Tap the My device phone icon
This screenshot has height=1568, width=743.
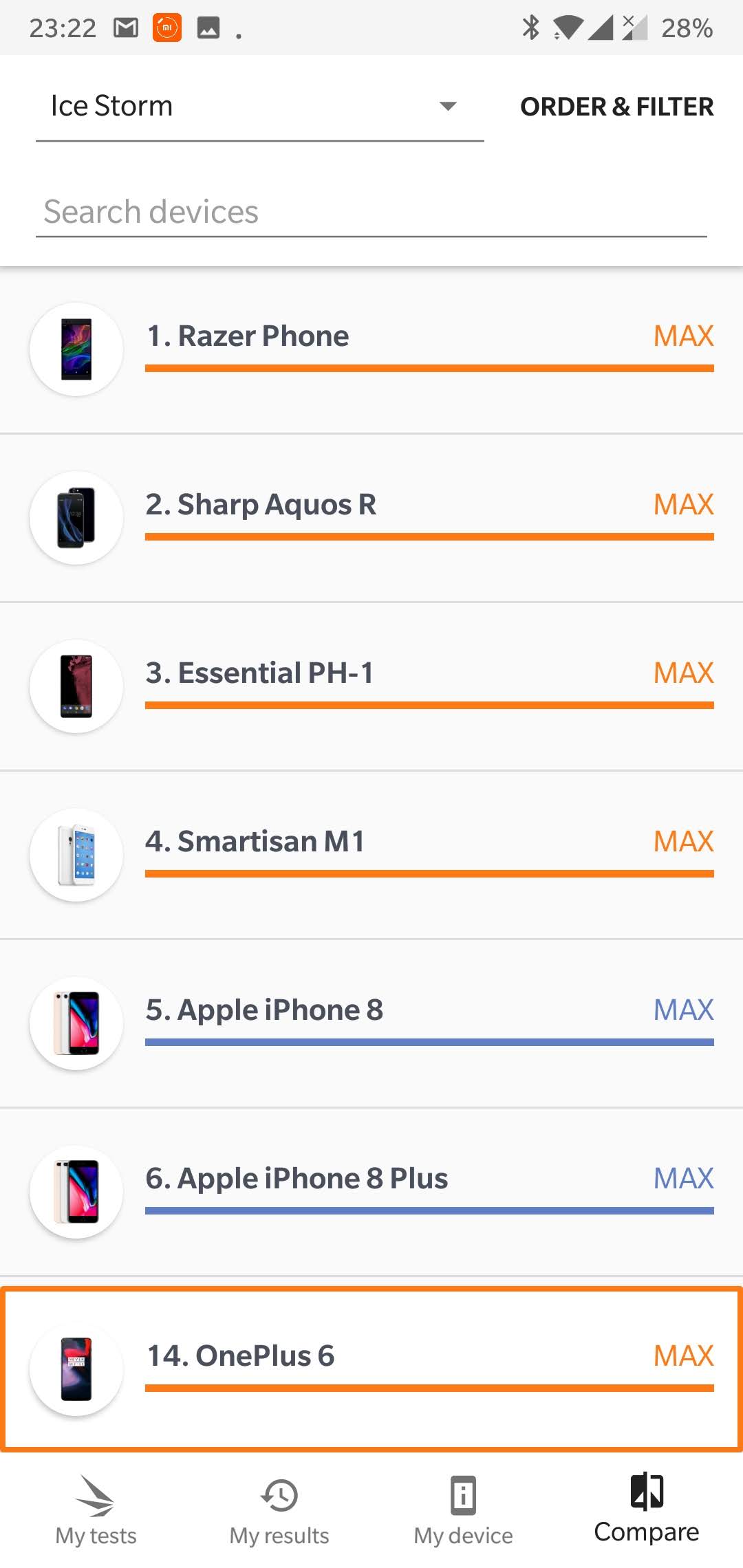463,1495
